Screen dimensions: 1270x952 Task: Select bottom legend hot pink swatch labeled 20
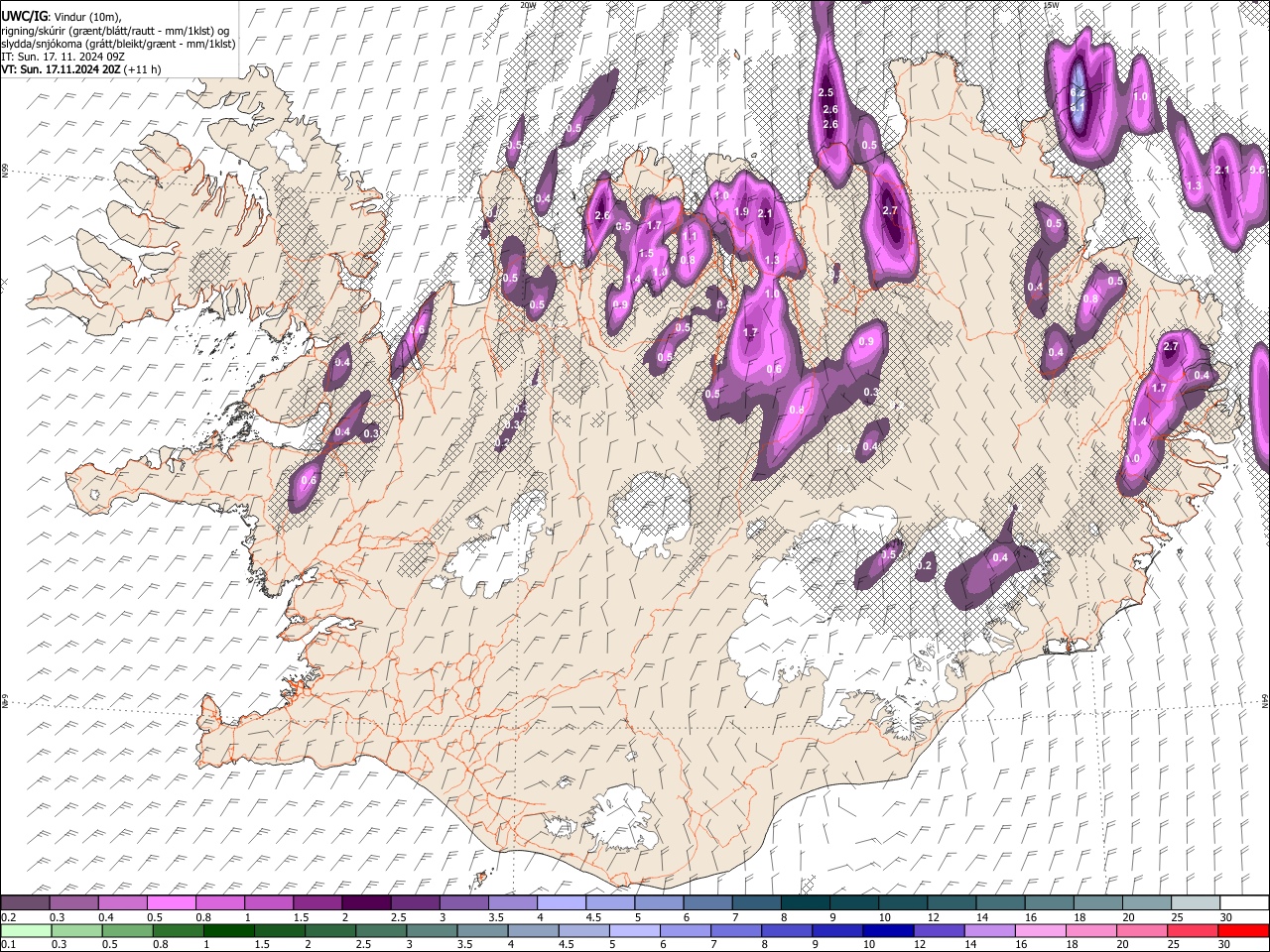[1143, 930]
